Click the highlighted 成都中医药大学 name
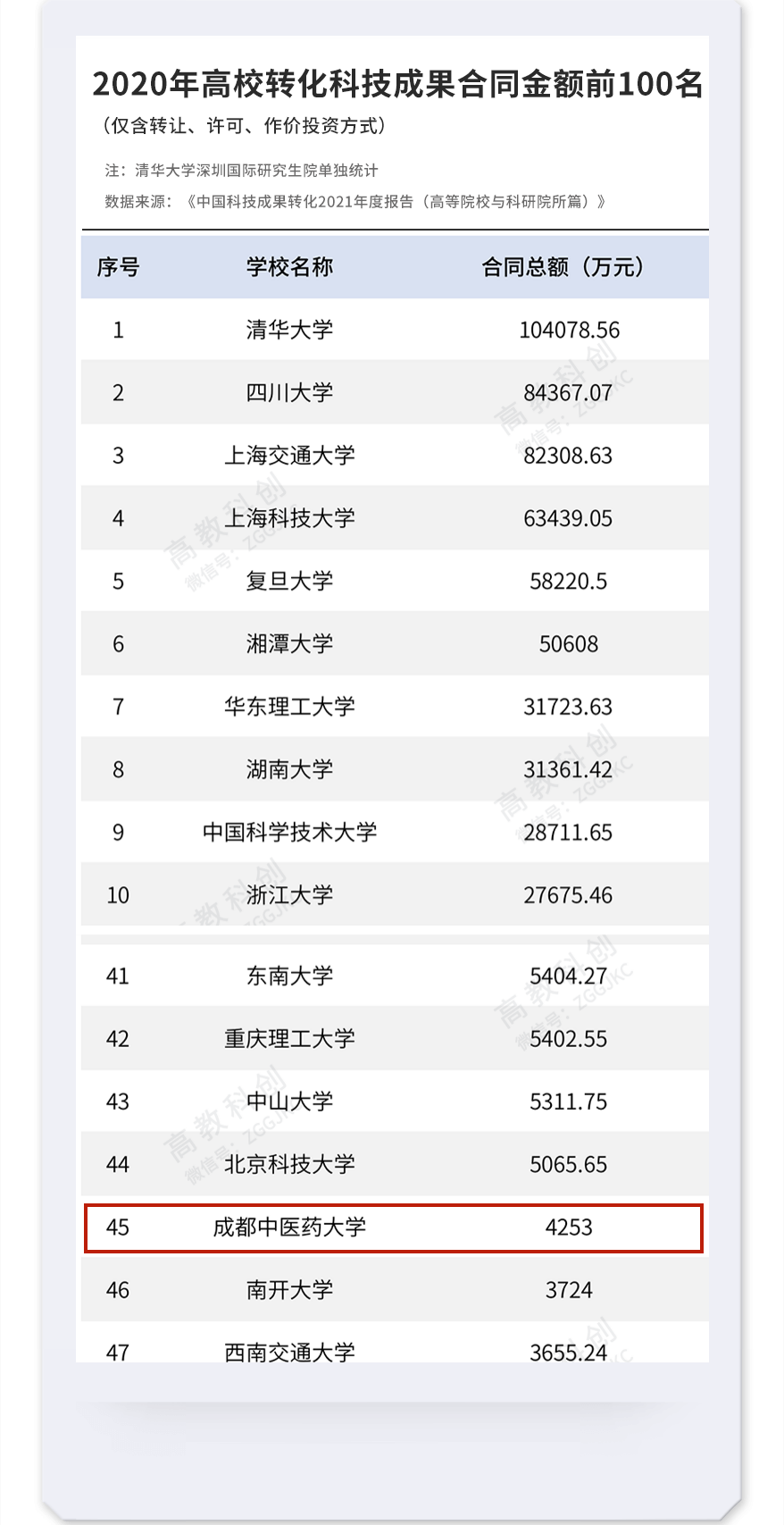The image size is (784, 1525). (x=289, y=1228)
